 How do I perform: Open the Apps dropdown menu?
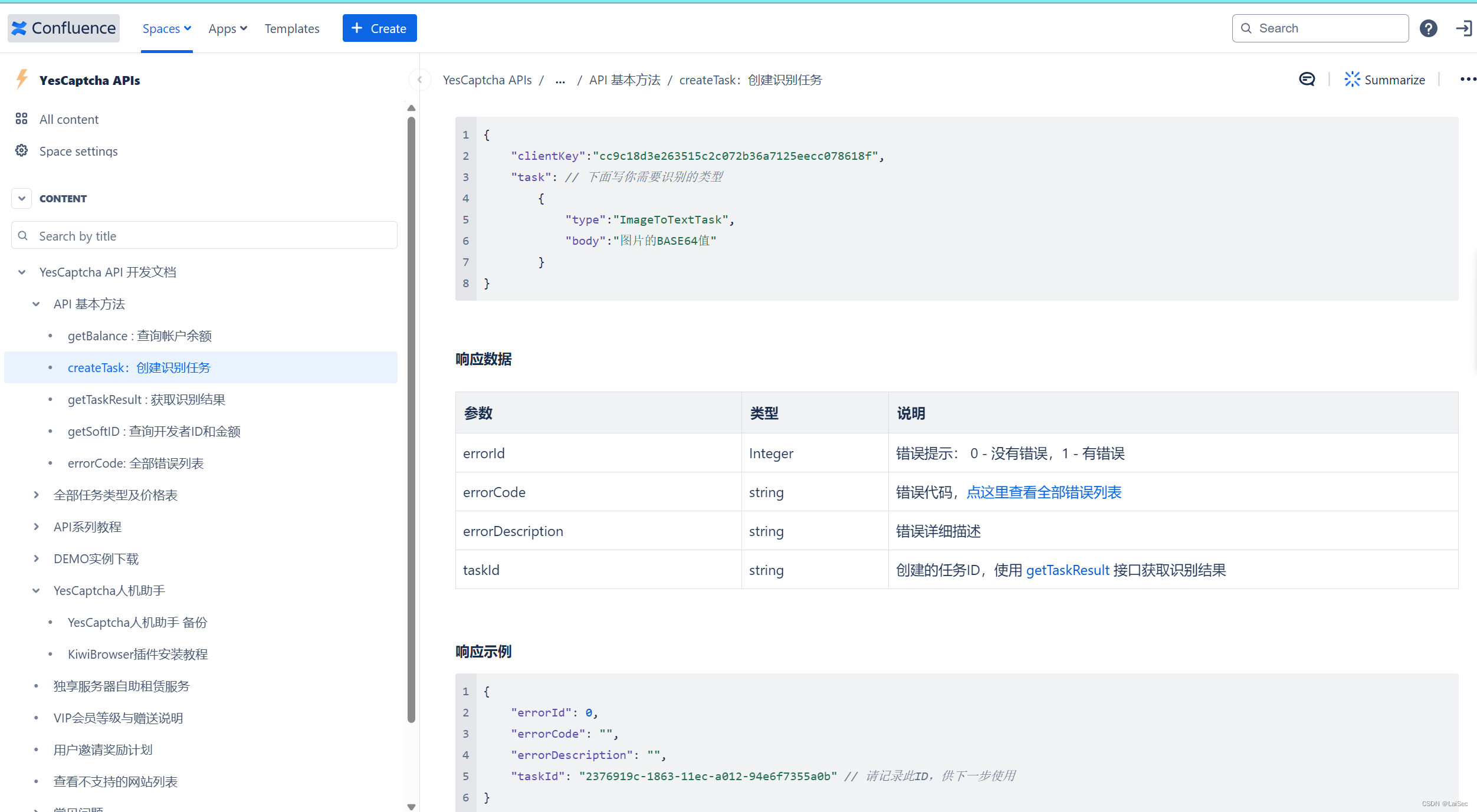click(228, 28)
